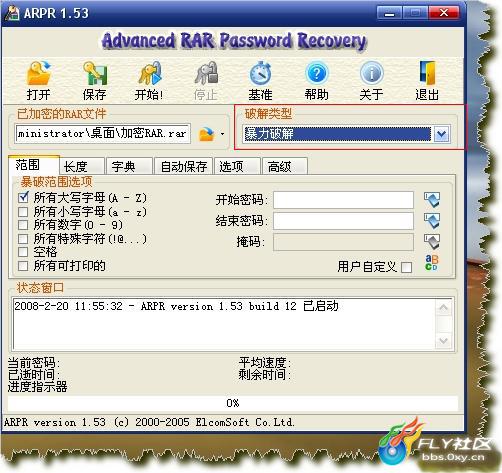Click the ARPR title bar app icon
The image size is (502, 473).
point(12,13)
